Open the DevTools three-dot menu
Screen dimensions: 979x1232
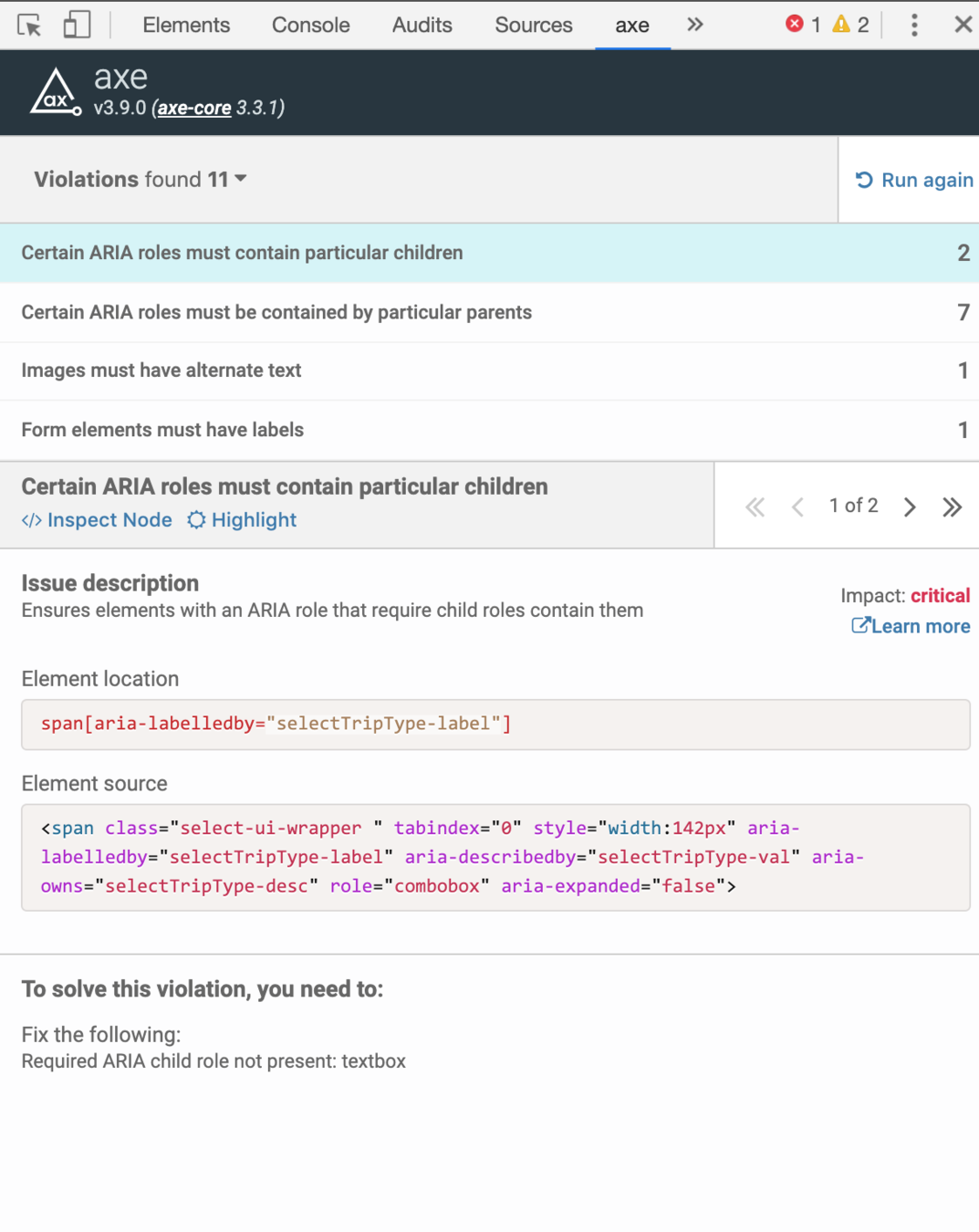pyautogui.click(x=914, y=25)
